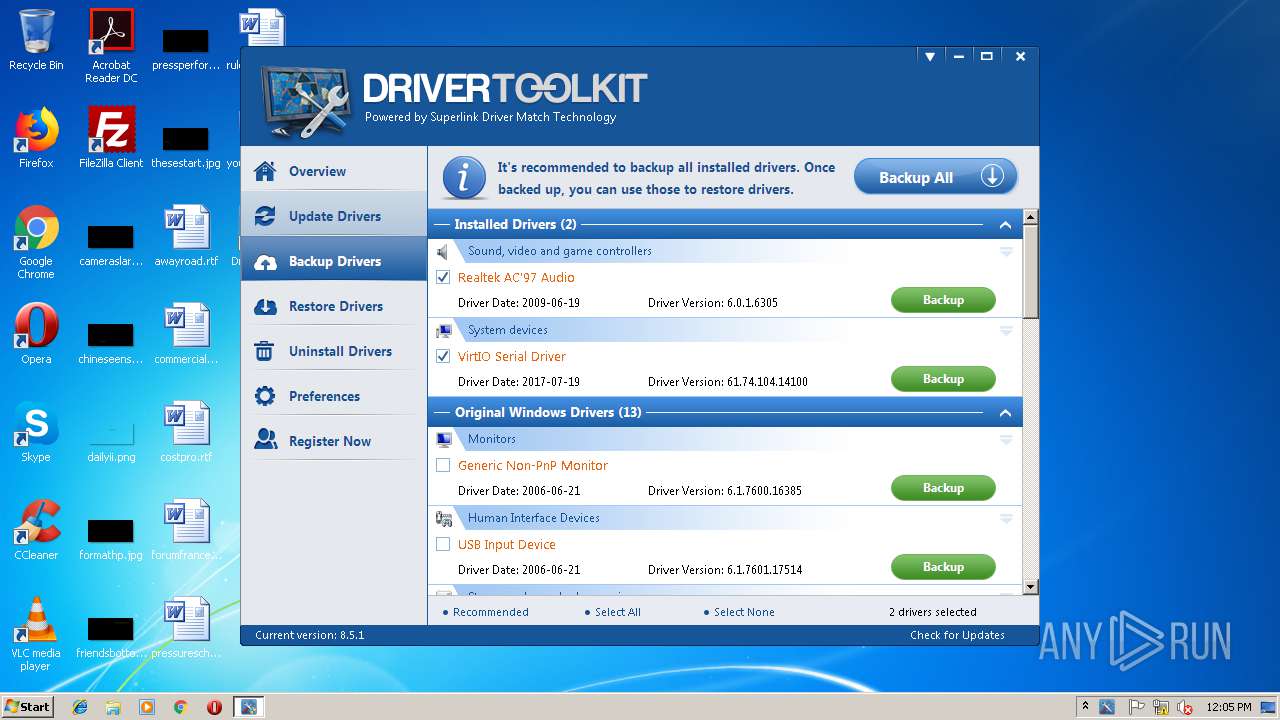Click the taskbar clock showing 12:05 PM
This screenshot has width=1280, height=720.
(x=1229, y=707)
